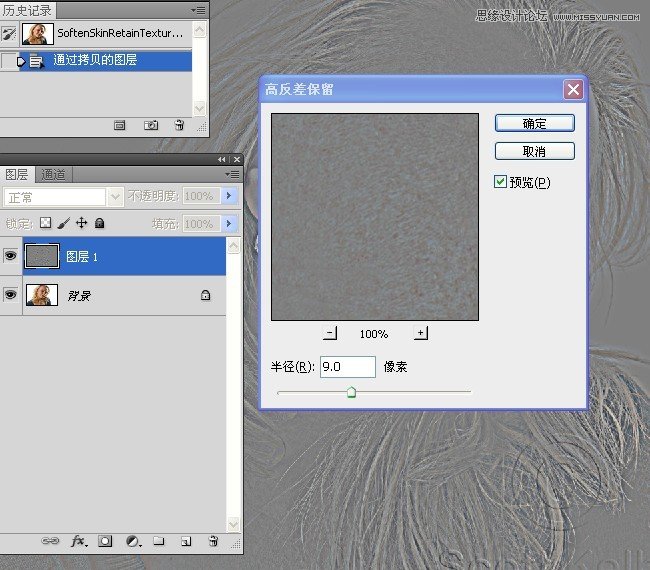Switch to the 通道 tab
650x570 pixels.
click(x=53, y=175)
